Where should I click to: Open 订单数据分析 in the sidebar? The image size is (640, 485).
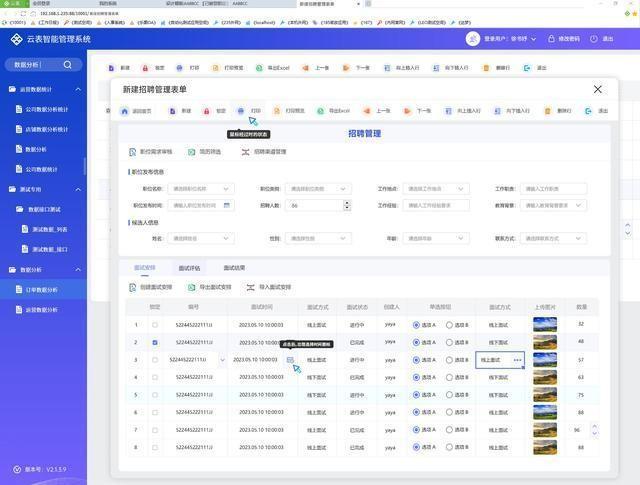pyautogui.click(x=43, y=289)
